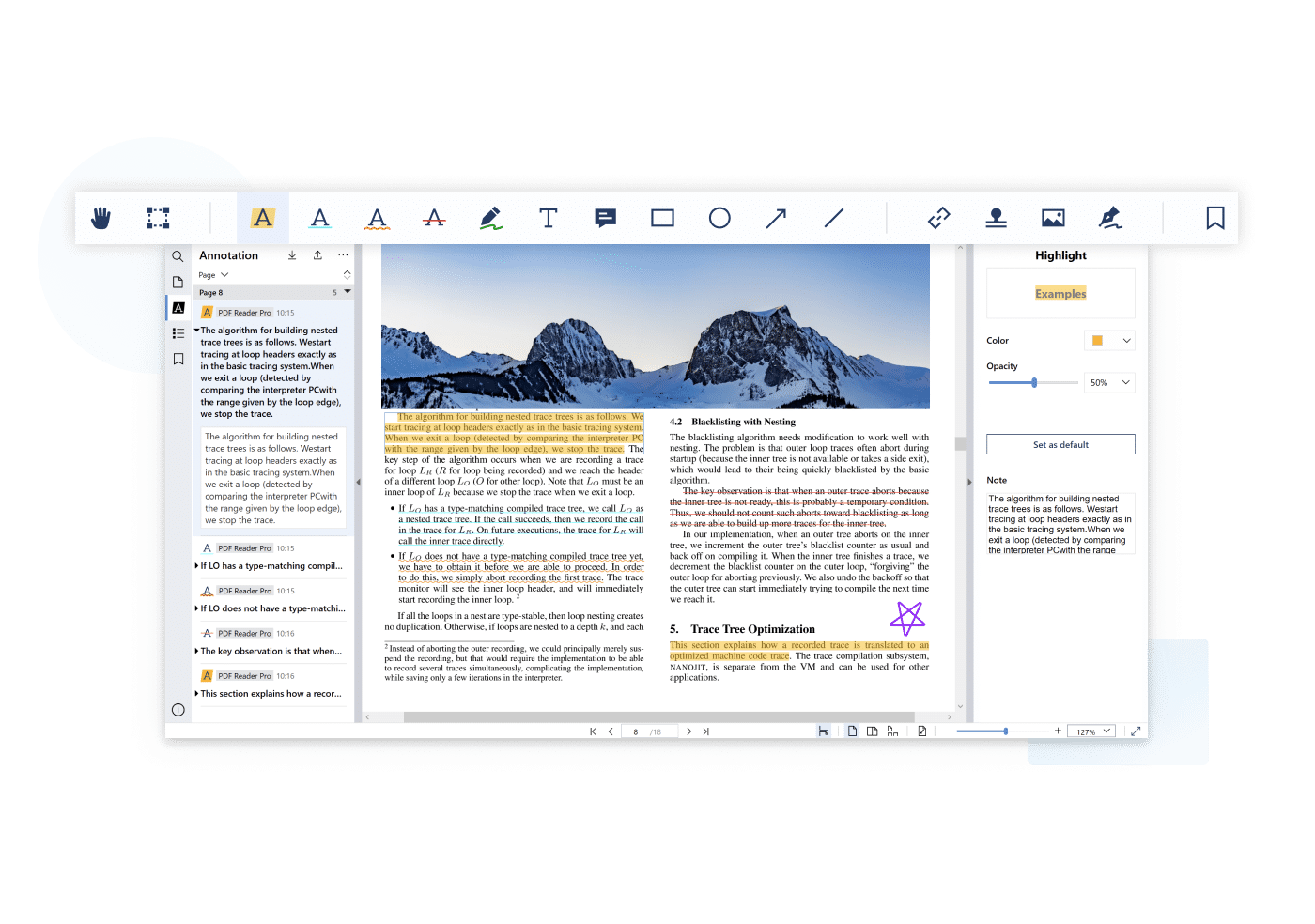Add a sticky note comment

pos(606,219)
